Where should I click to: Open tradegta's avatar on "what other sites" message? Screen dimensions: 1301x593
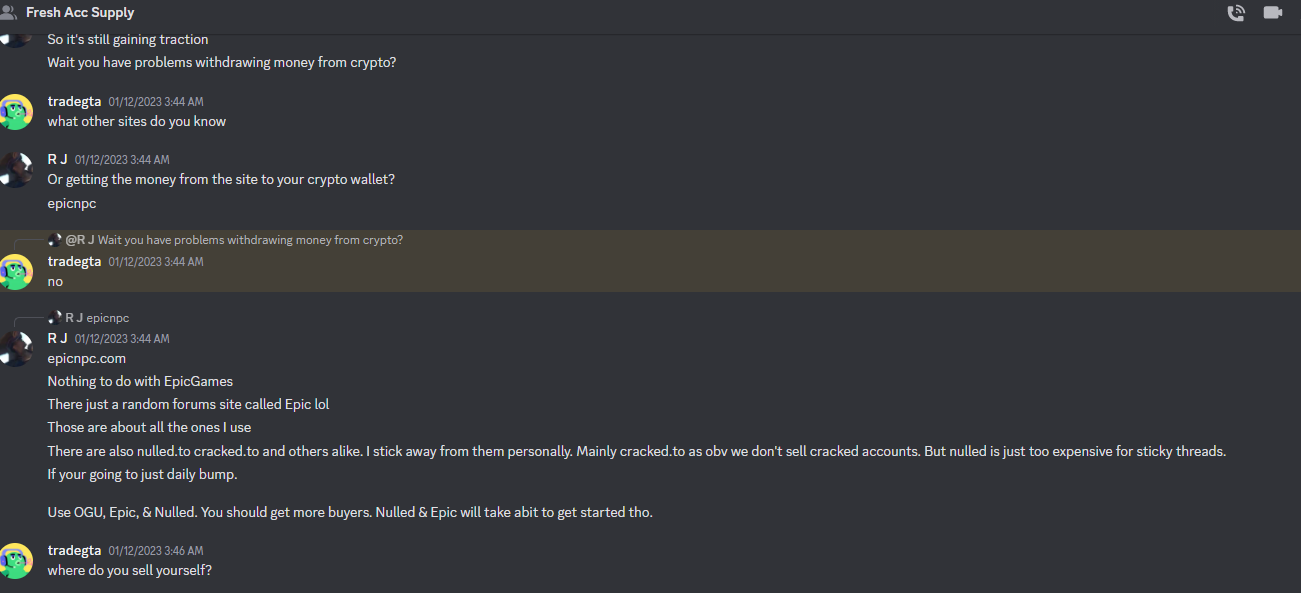pyautogui.click(x=16, y=111)
